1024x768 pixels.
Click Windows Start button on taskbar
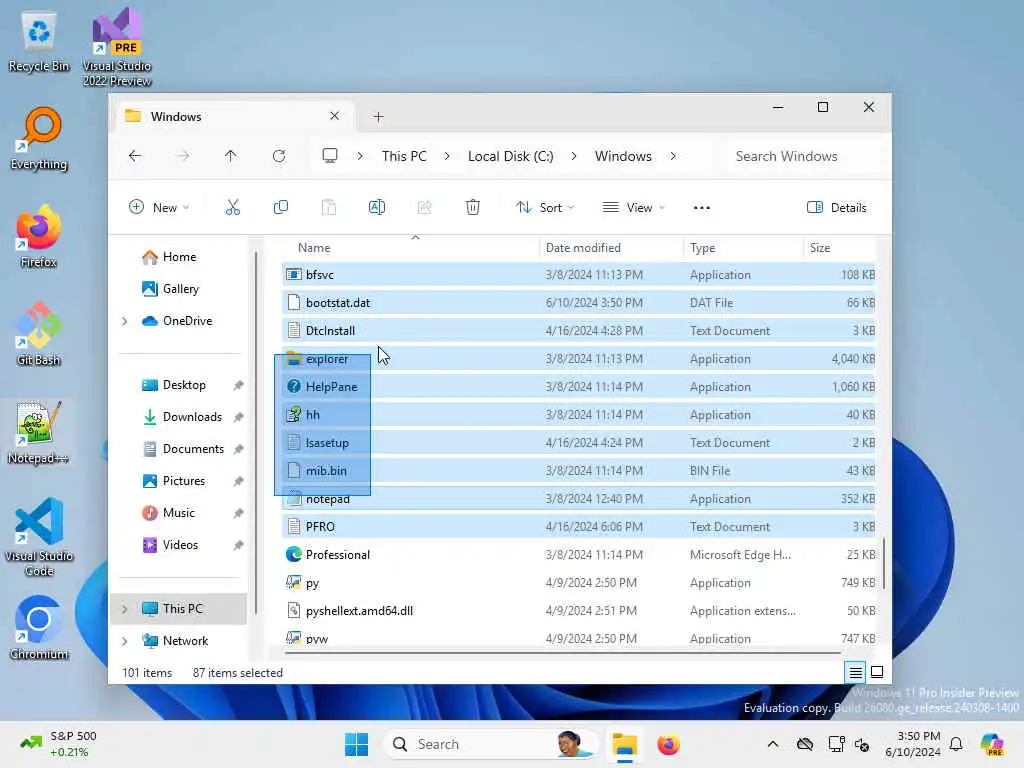click(x=357, y=744)
